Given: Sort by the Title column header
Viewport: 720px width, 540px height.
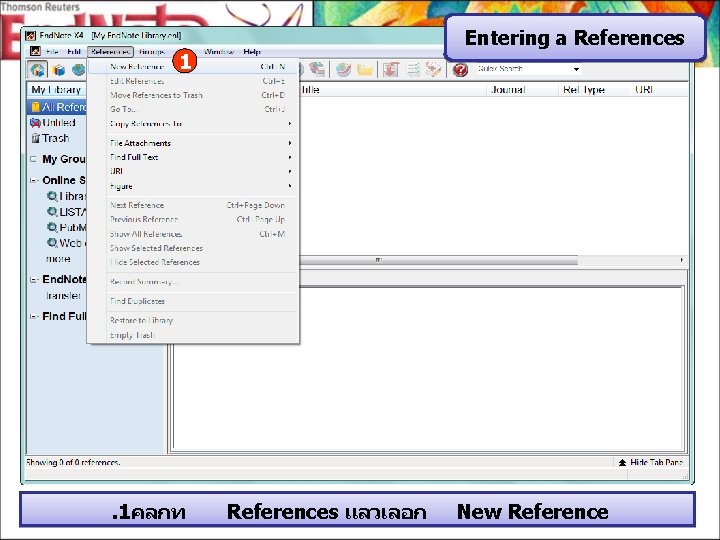Looking at the screenshot, I should pyautogui.click(x=393, y=90).
